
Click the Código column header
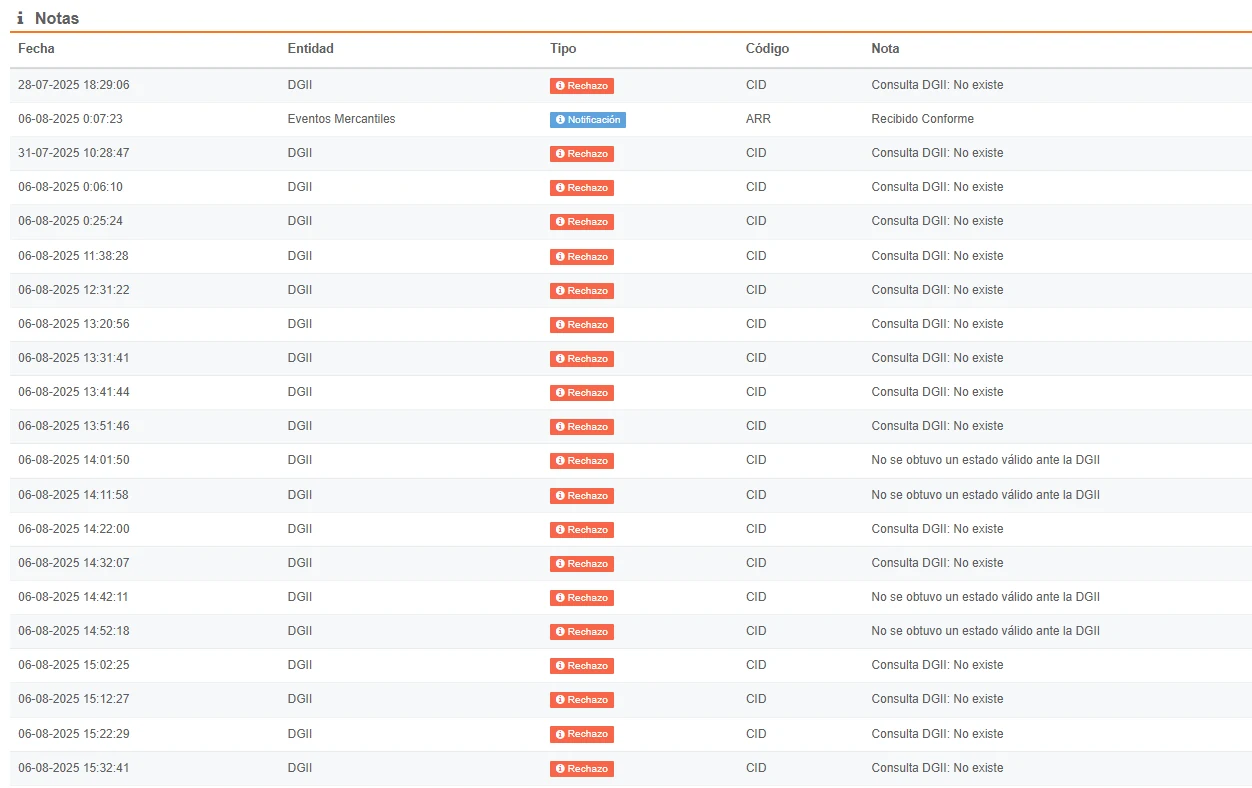(x=767, y=48)
